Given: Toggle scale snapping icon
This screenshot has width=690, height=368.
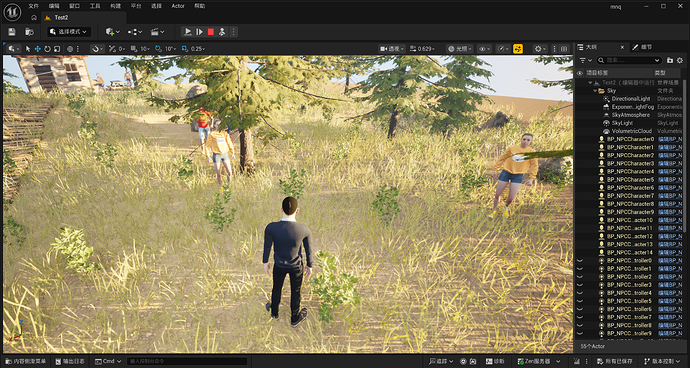Looking at the screenshot, I should [x=184, y=49].
